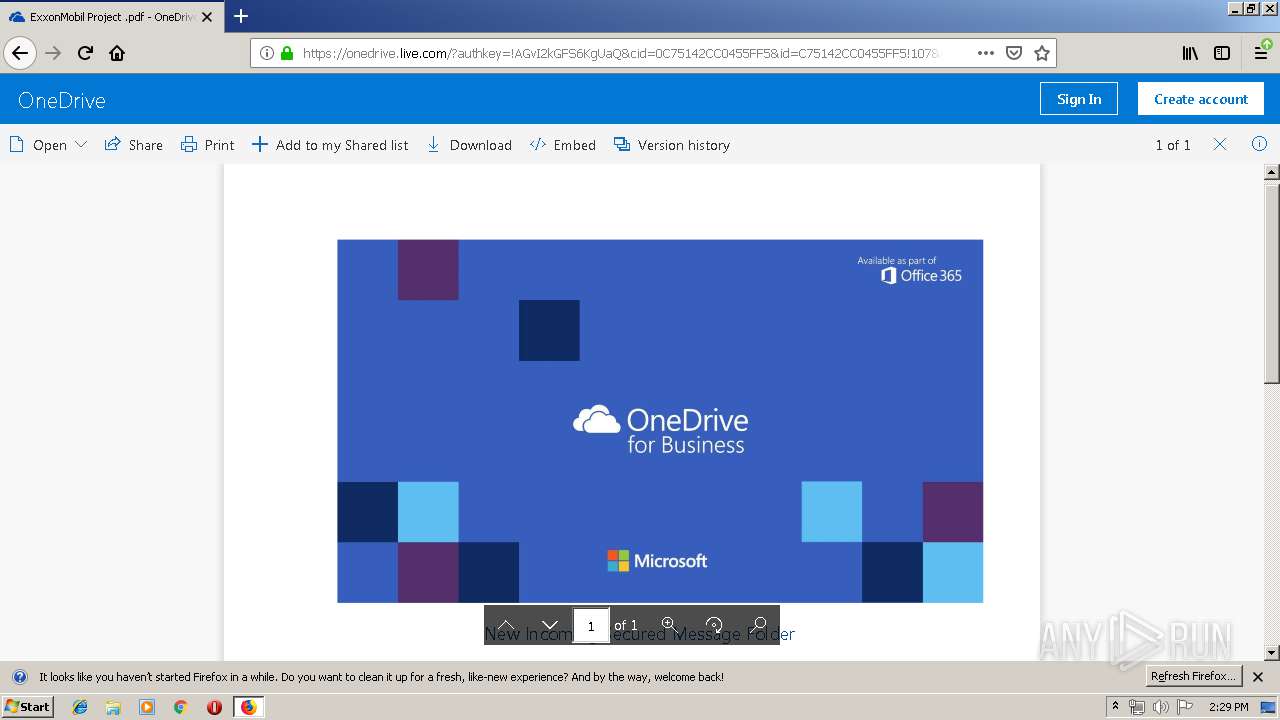
Task: Print the document from the toolbar
Action: pos(208,145)
